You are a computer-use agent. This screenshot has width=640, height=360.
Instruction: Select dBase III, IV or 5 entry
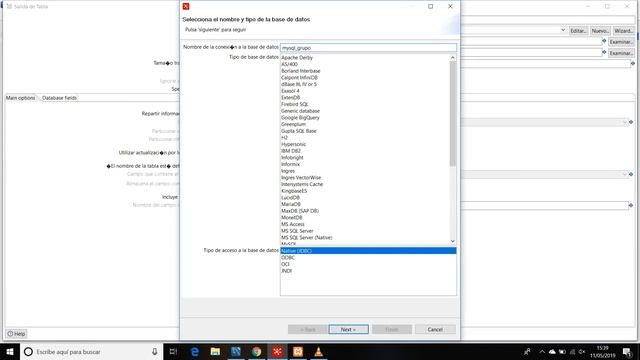point(299,84)
